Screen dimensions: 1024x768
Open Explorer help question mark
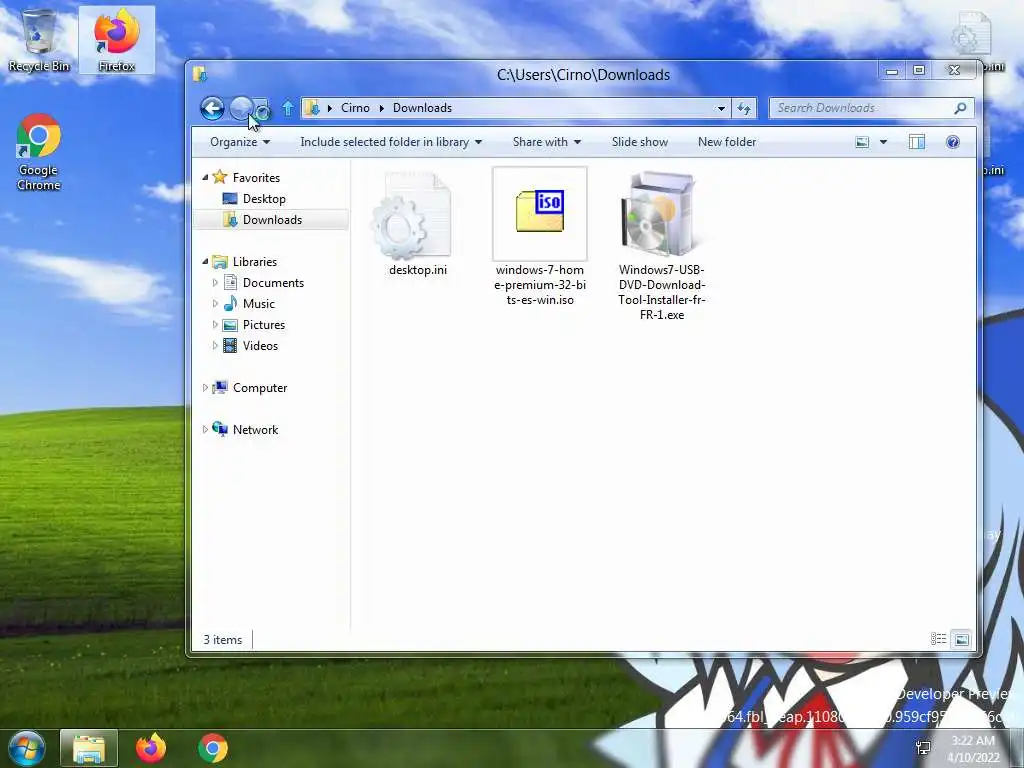pyautogui.click(x=953, y=142)
